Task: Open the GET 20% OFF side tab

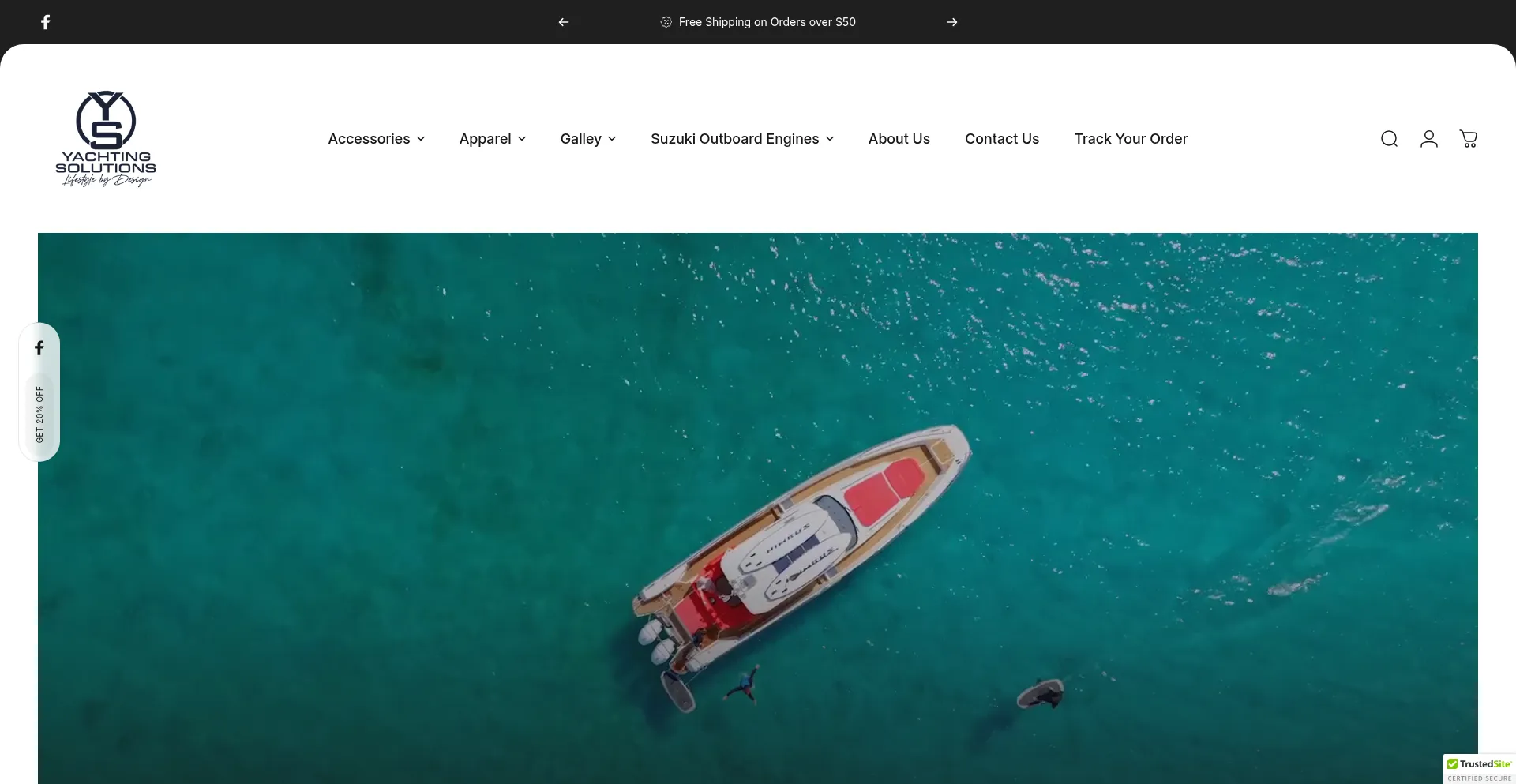Action: tap(39, 415)
